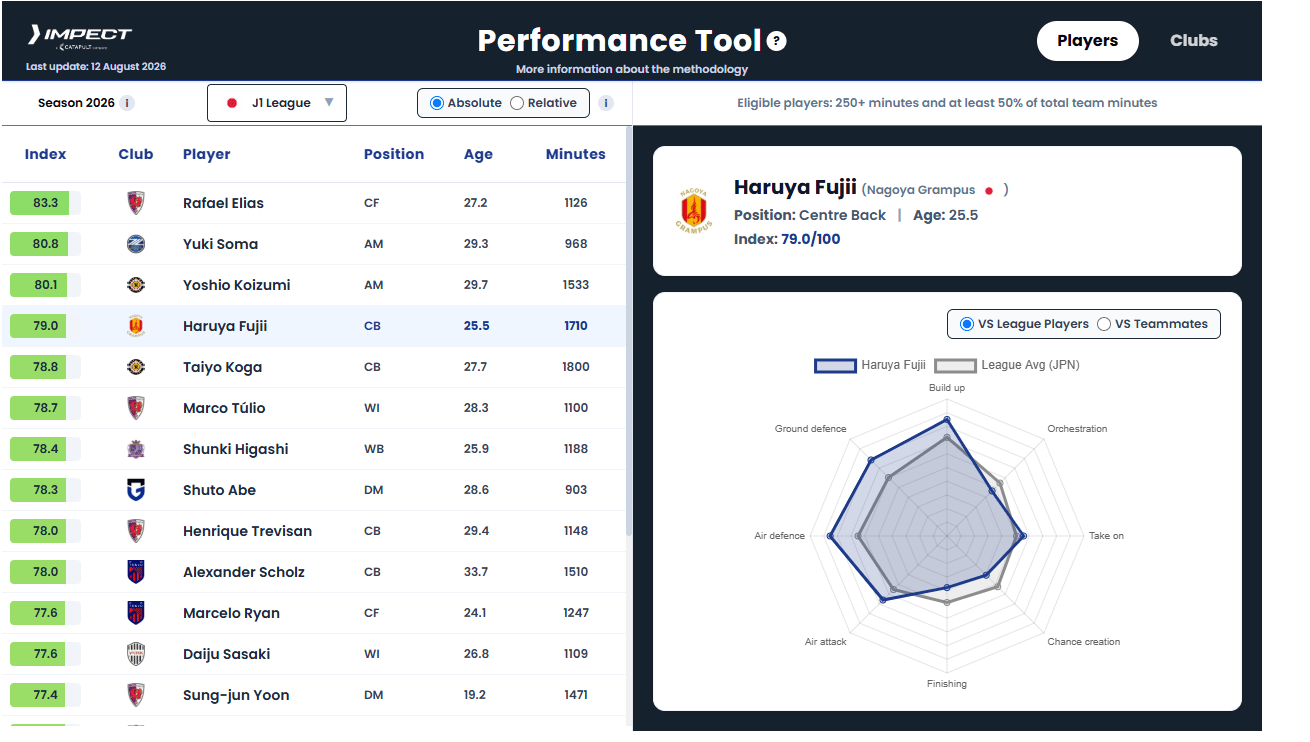Click Rafael Elias's club crest icon

(x=136, y=203)
